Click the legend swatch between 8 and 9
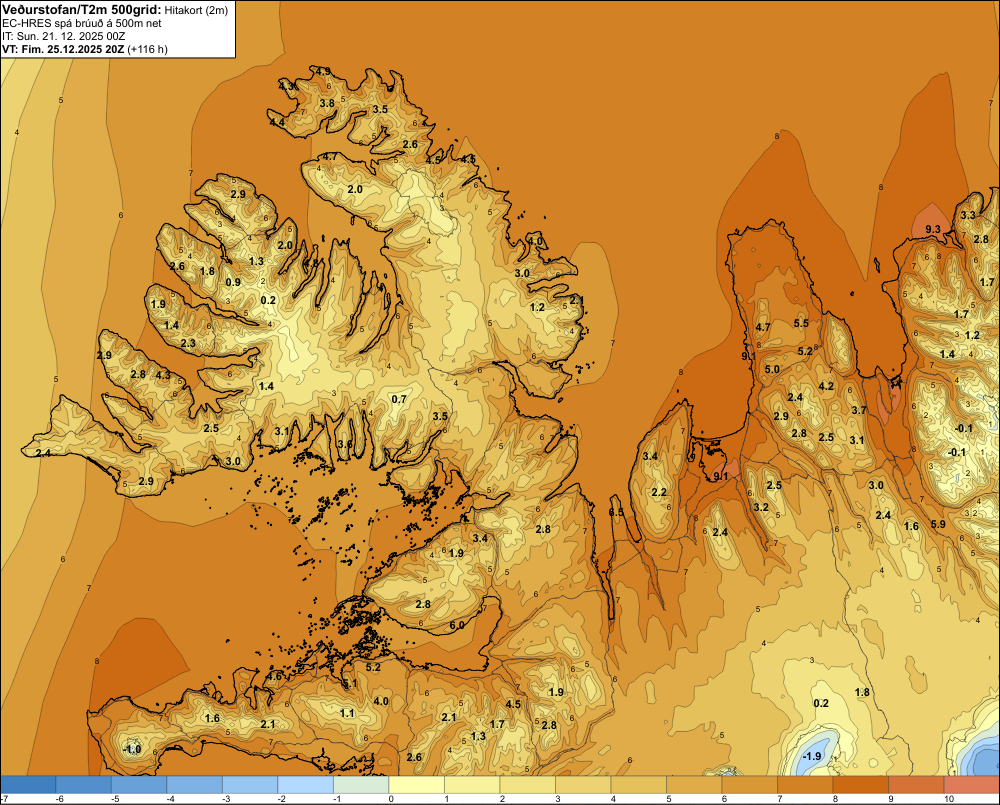1000x805 pixels. tap(860, 784)
